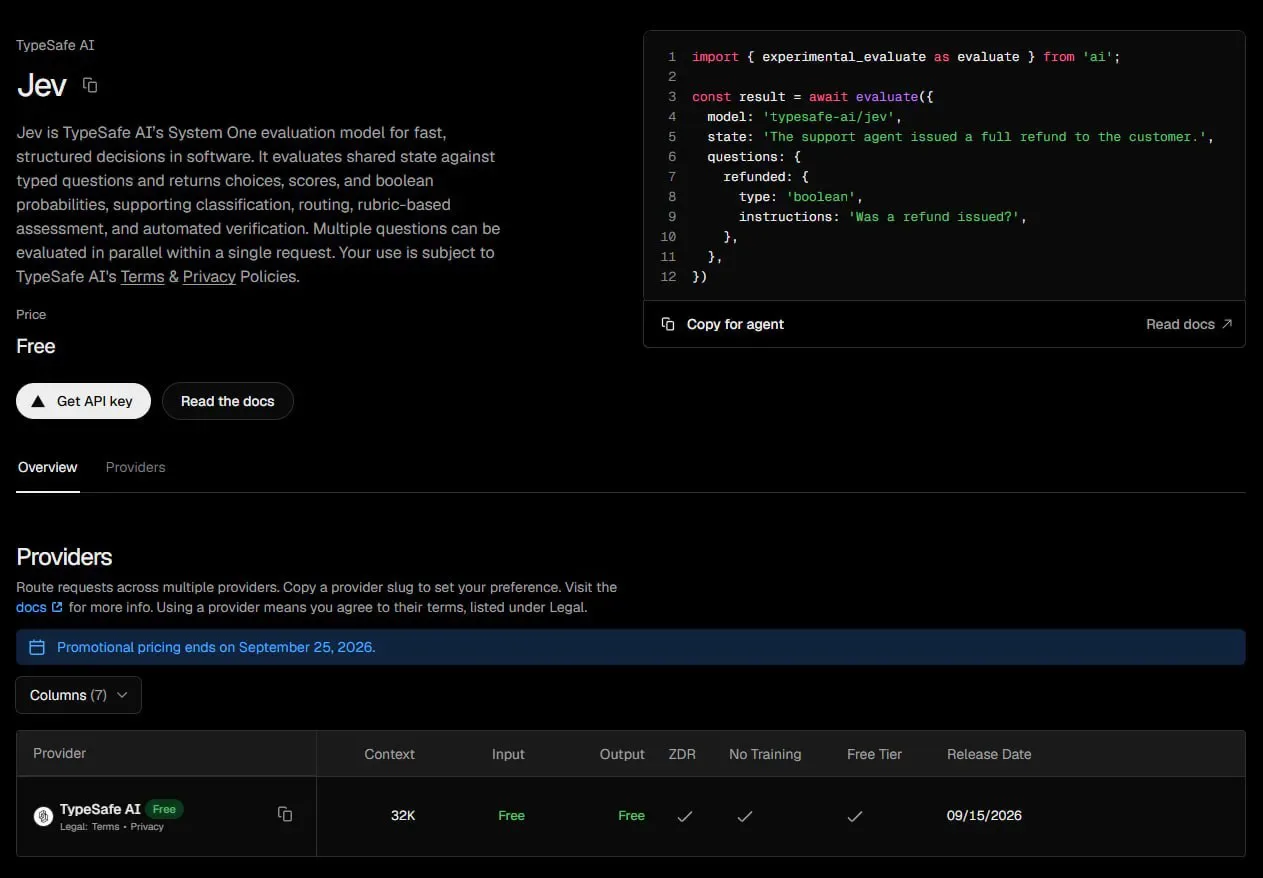1263x878 pixels.
Task: Click the calendar icon in promotional banner
Action: [x=37, y=647]
